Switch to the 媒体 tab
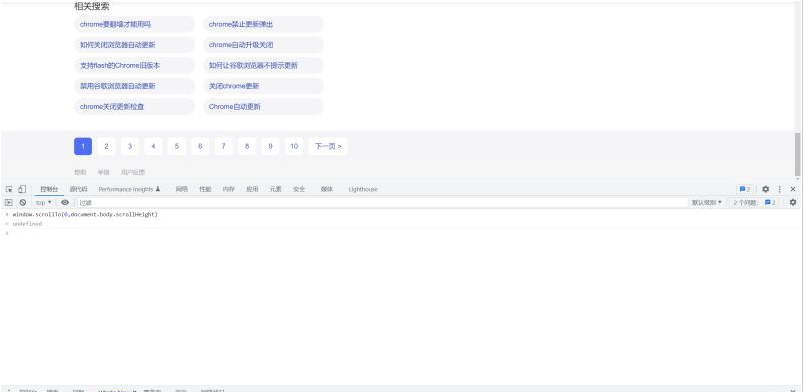The image size is (803, 392). (327, 189)
